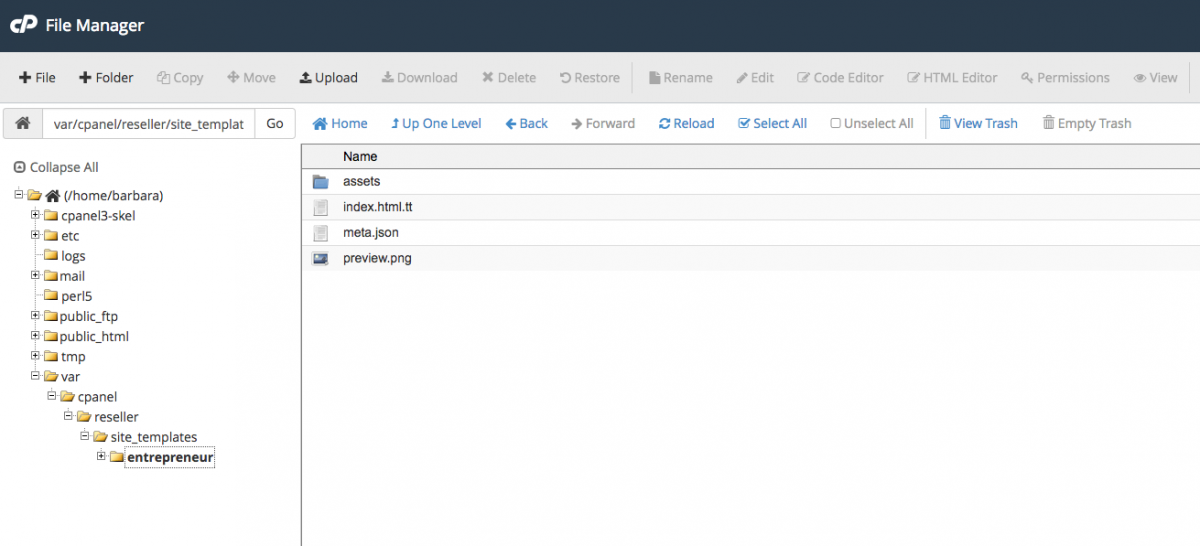Create a new file with File button
The image size is (1200, 546).
tap(37, 77)
